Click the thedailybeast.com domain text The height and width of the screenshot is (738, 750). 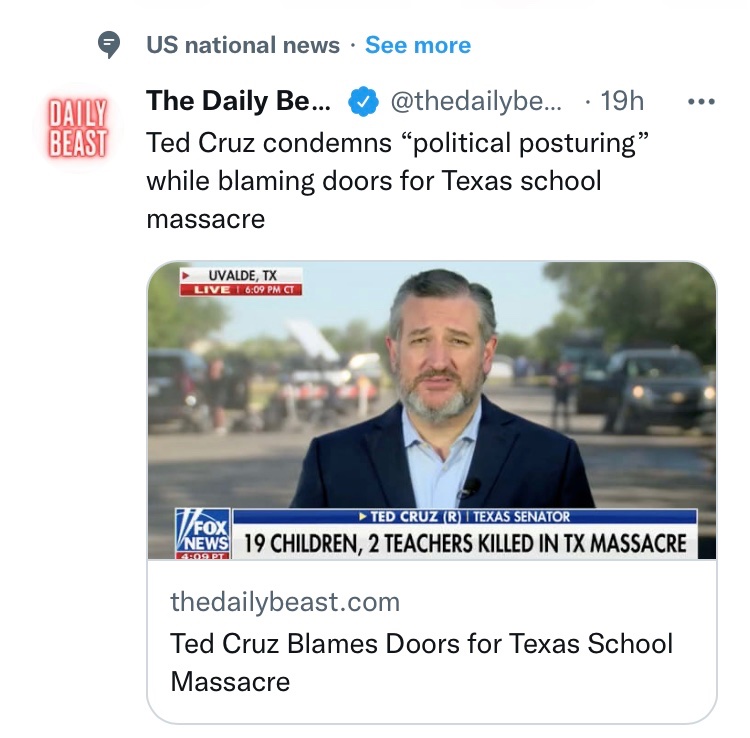click(x=285, y=602)
